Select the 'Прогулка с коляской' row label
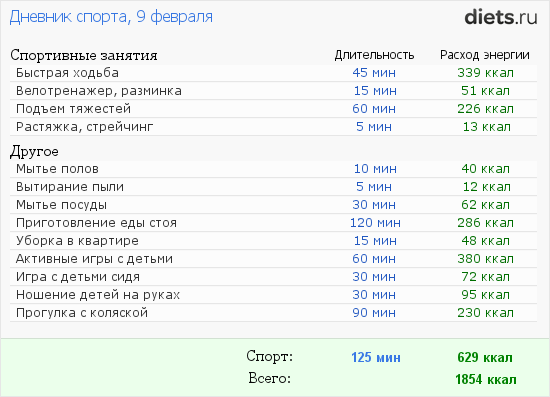550x397 pixels. pos(82,313)
